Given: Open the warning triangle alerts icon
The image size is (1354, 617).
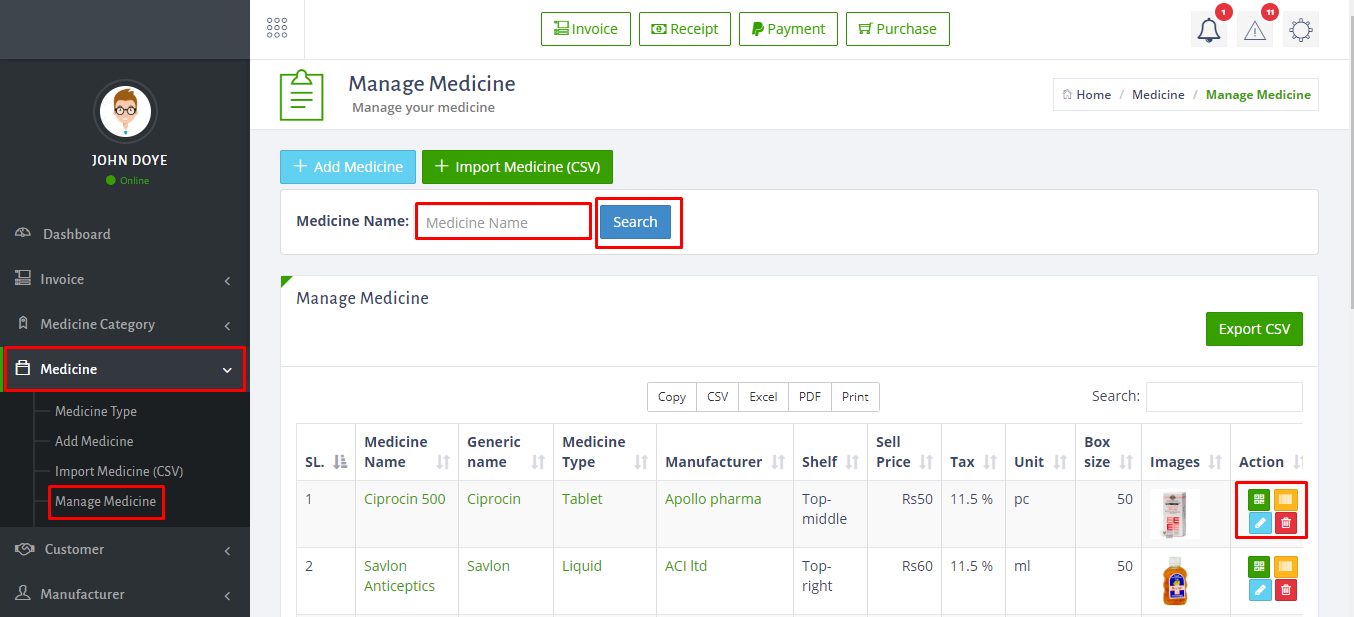Looking at the screenshot, I should tap(1254, 30).
